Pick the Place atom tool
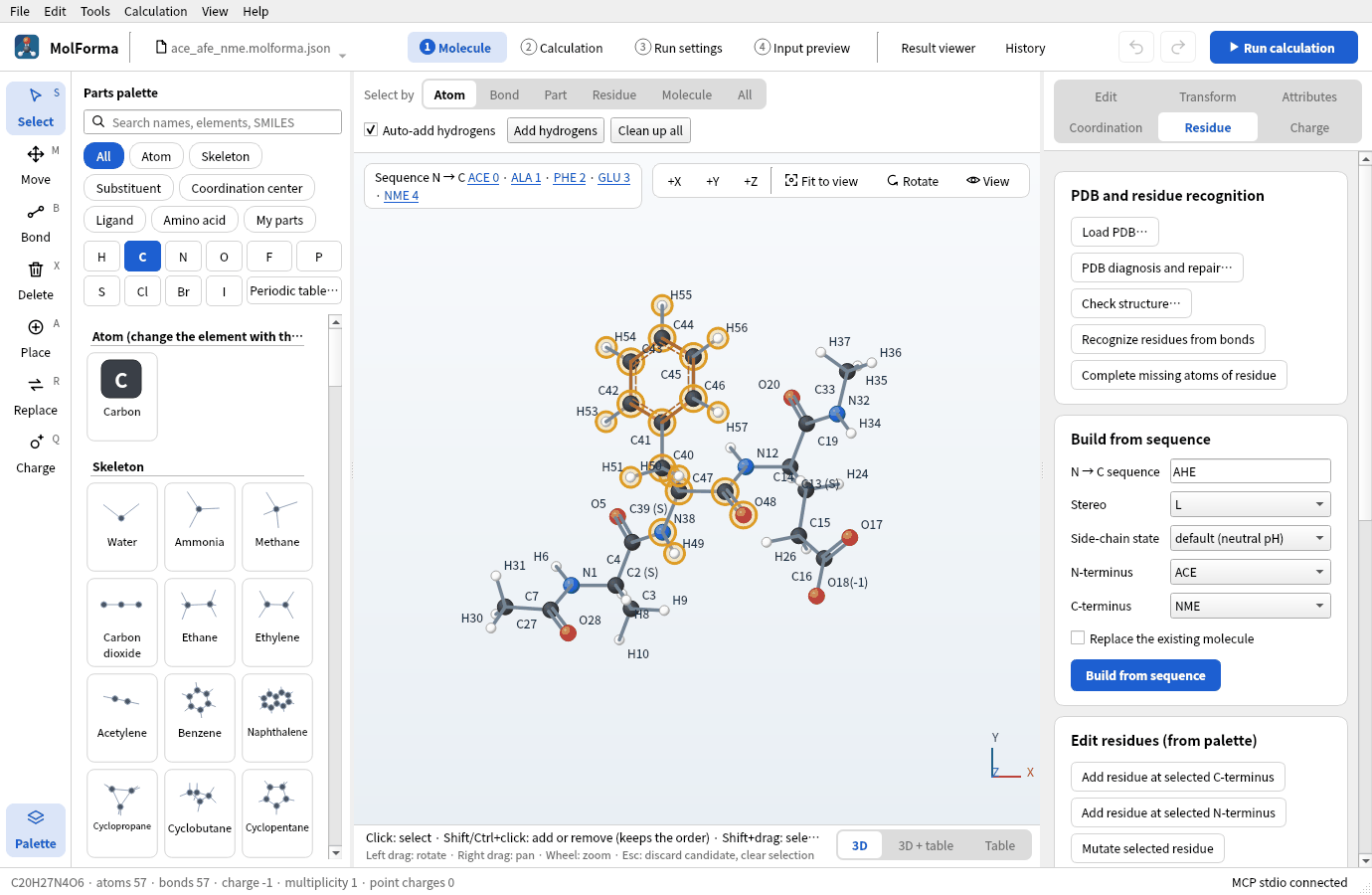 (36, 338)
